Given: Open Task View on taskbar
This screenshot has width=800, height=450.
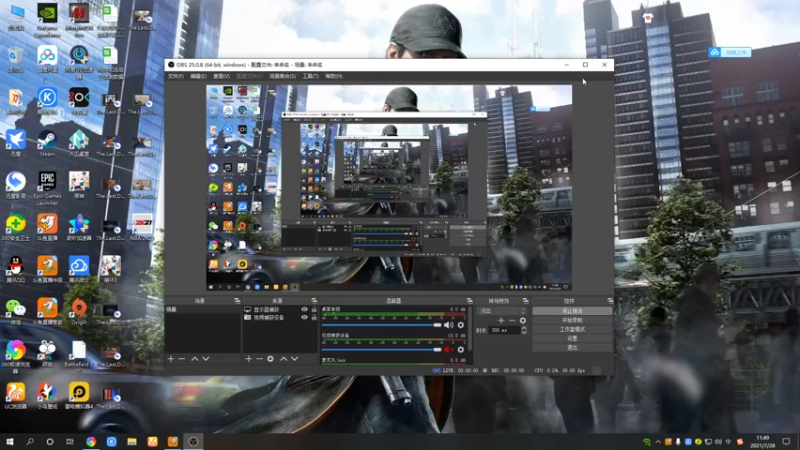Looking at the screenshot, I should pyautogui.click(x=70, y=441).
